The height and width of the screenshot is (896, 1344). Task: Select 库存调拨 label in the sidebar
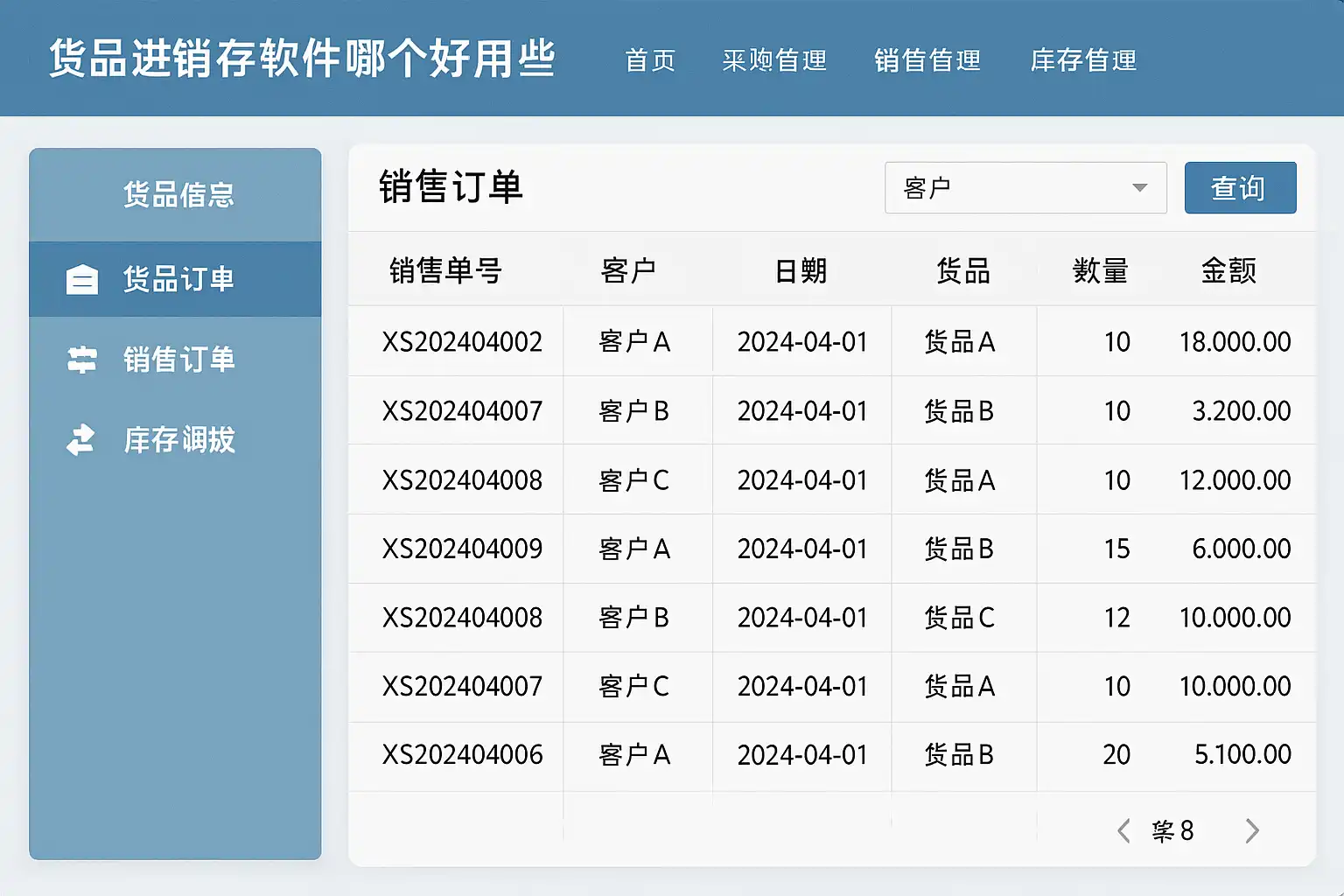click(x=178, y=439)
